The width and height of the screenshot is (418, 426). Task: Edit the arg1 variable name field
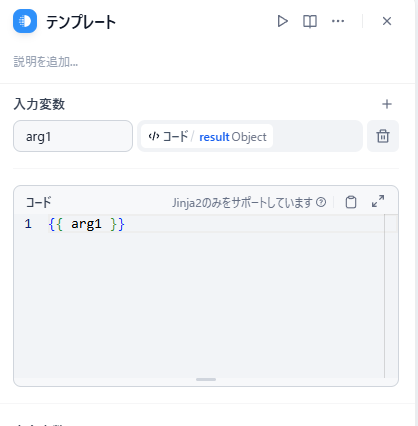[x=73, y=136]
